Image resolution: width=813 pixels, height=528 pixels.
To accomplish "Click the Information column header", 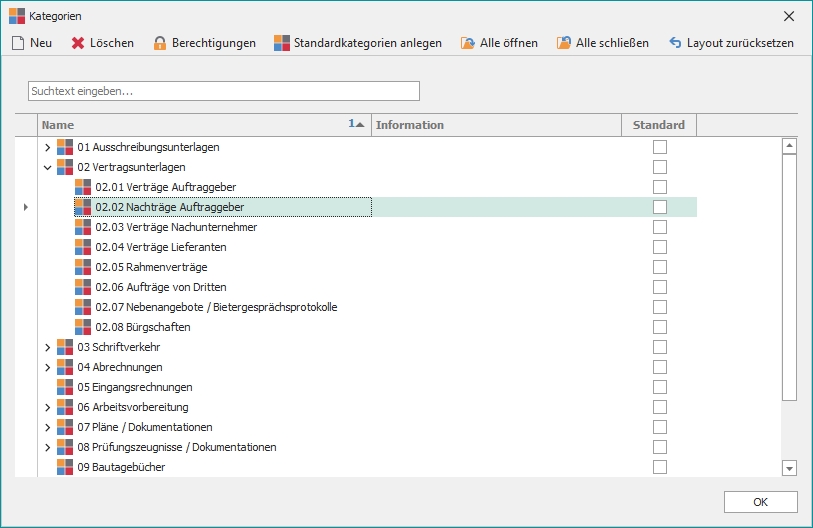I will (496, 125).
